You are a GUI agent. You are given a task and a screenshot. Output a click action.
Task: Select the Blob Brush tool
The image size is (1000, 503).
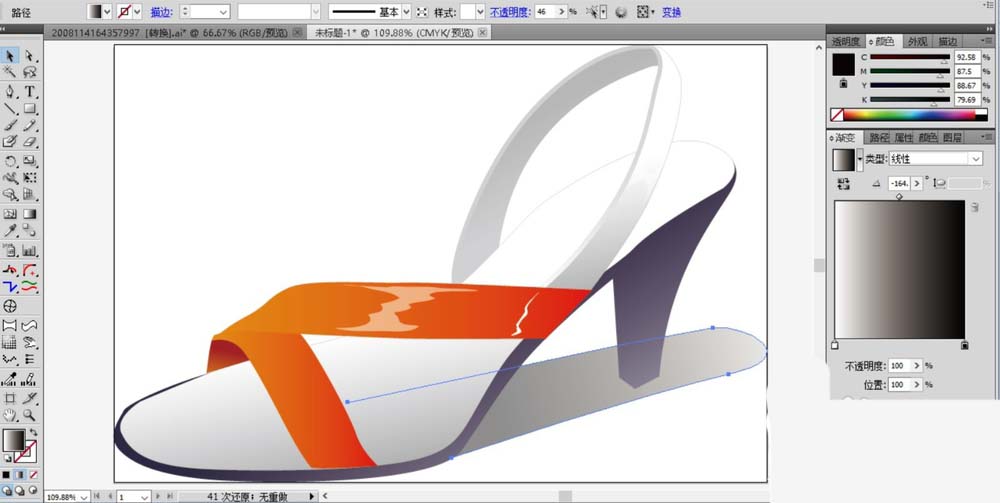point(10,142)
